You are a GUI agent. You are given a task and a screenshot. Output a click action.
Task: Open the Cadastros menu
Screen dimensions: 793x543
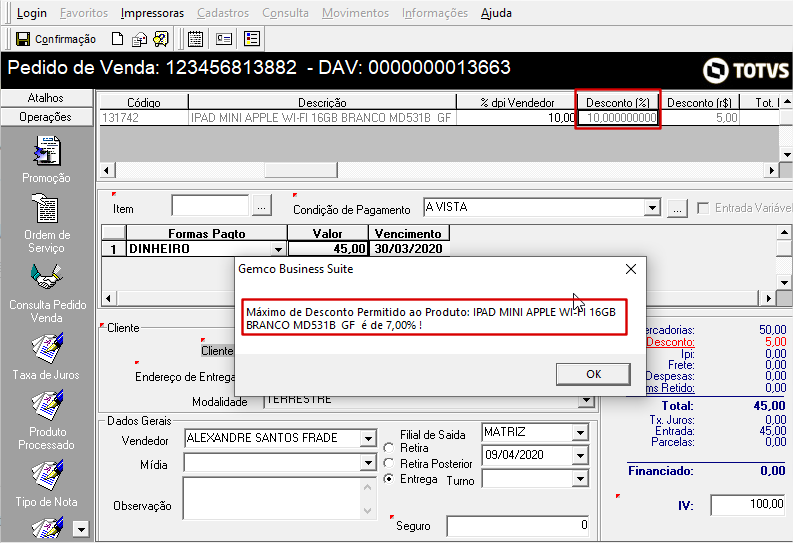[223, 13]
